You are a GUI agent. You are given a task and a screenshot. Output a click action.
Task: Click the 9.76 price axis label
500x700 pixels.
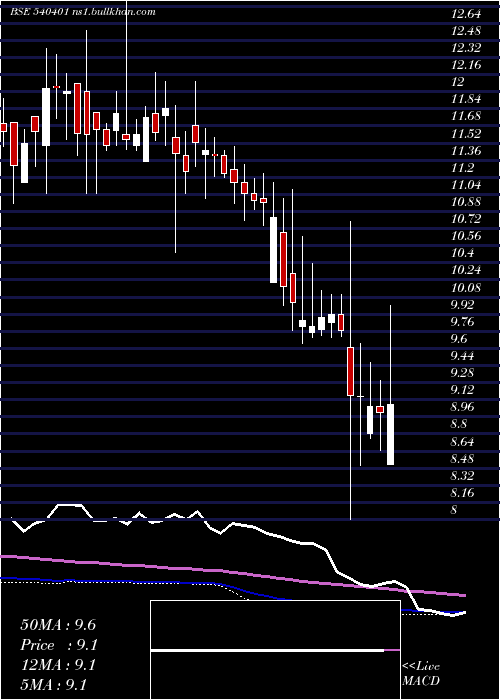pyautogui.click(x=463, y=321)
